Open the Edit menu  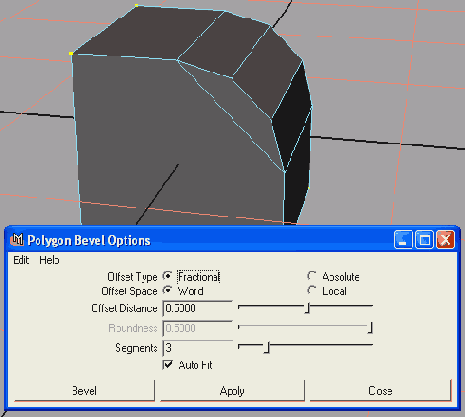click(x=21, y=260)
